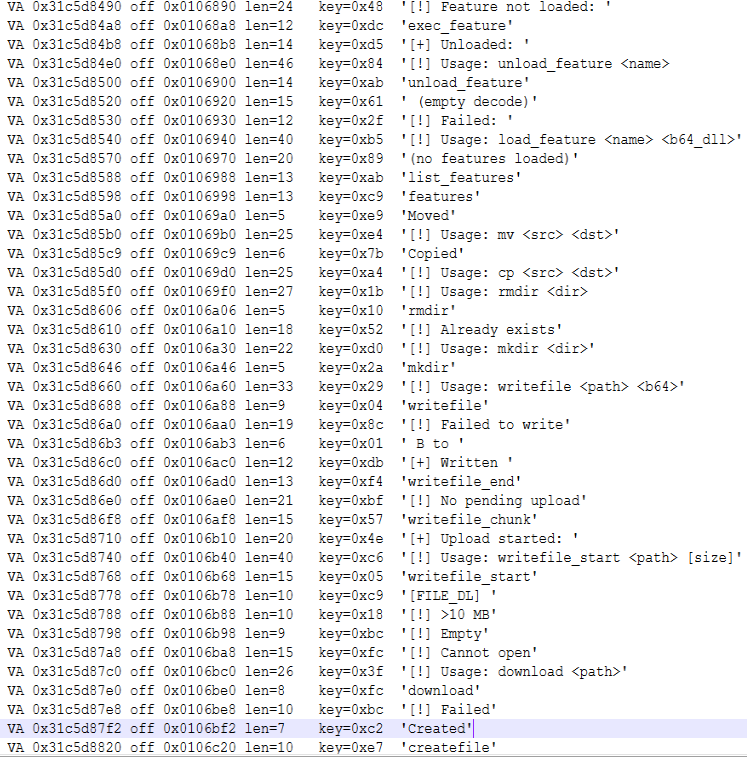Click the 'mkdir' decoded string
The height and width of the screenshot is (757, 747).
[x=428, y=367]
